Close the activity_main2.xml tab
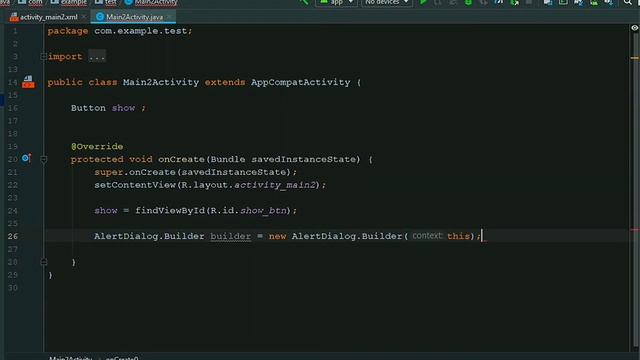Viewport: 640px width, 360px height. 84,17
